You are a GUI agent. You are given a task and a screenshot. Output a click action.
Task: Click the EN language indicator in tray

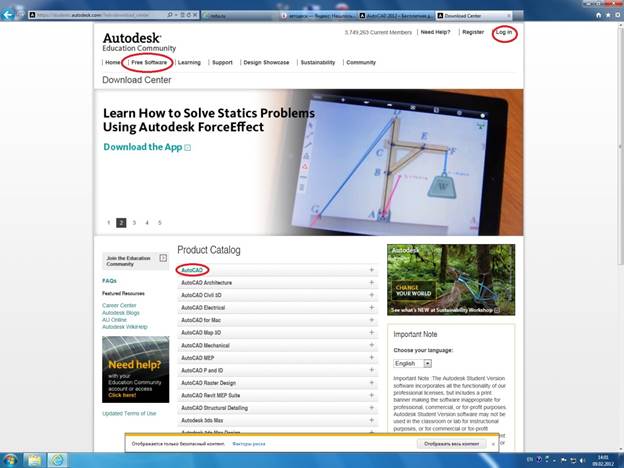529,460
